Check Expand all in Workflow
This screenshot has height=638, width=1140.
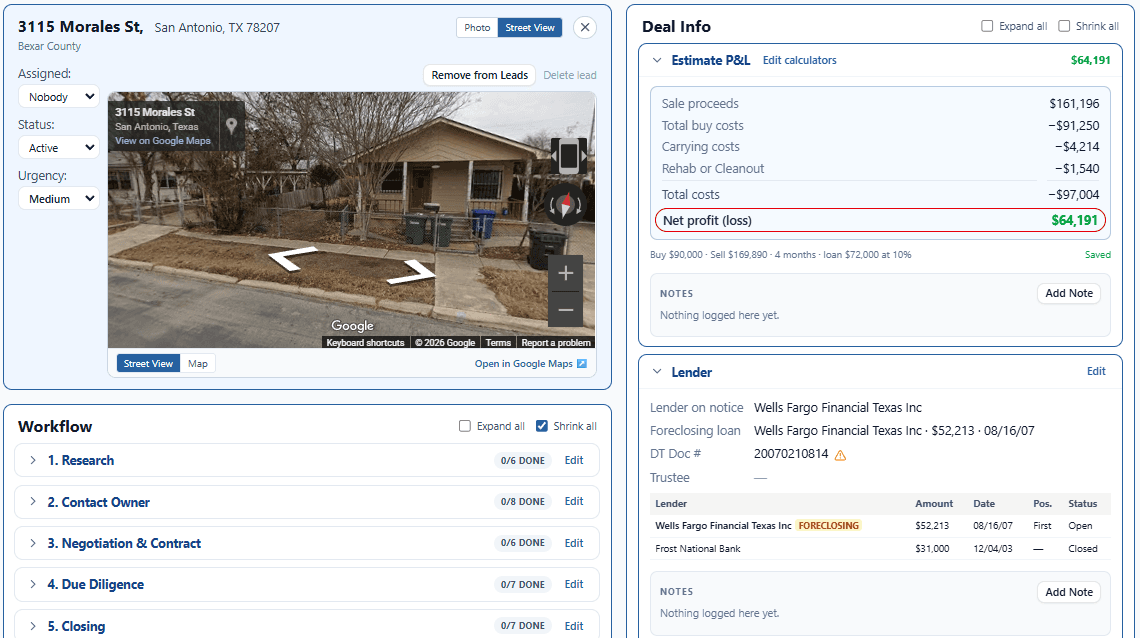[465, 426]
